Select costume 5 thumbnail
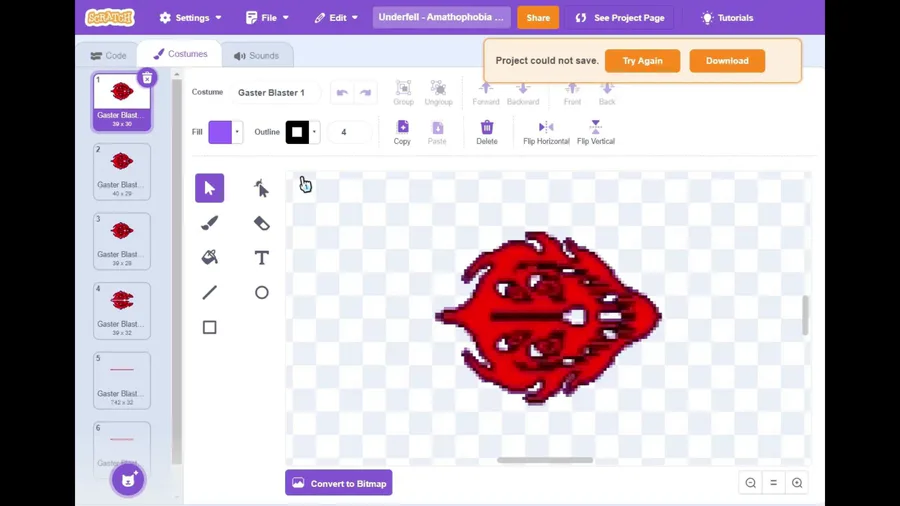Screen dimensions: 900x506 (122, 381)
